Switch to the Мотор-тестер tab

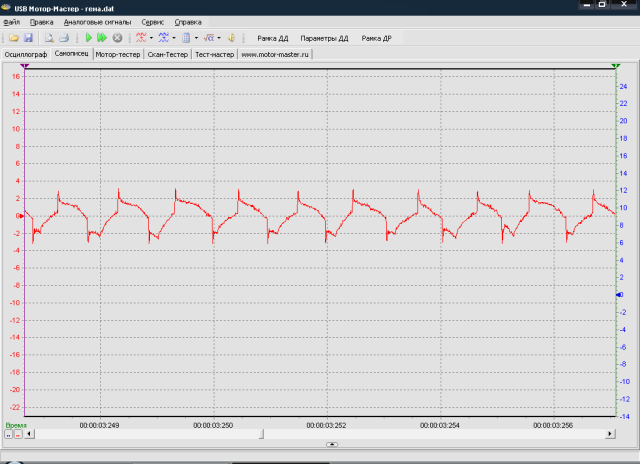[118, 54]
